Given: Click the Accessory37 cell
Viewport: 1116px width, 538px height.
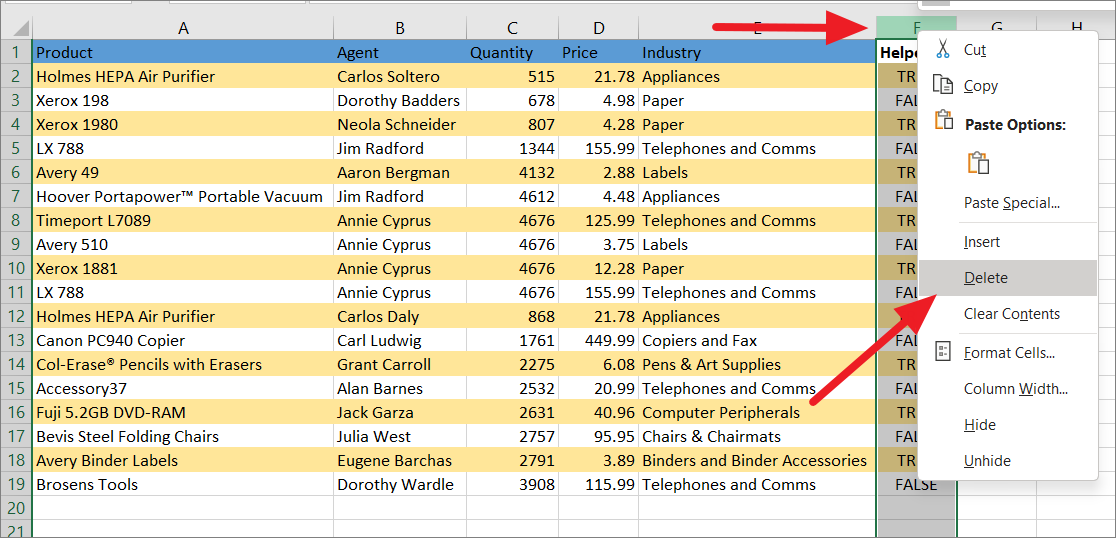Looking at the screenshot, I should [x=183, y=389].
